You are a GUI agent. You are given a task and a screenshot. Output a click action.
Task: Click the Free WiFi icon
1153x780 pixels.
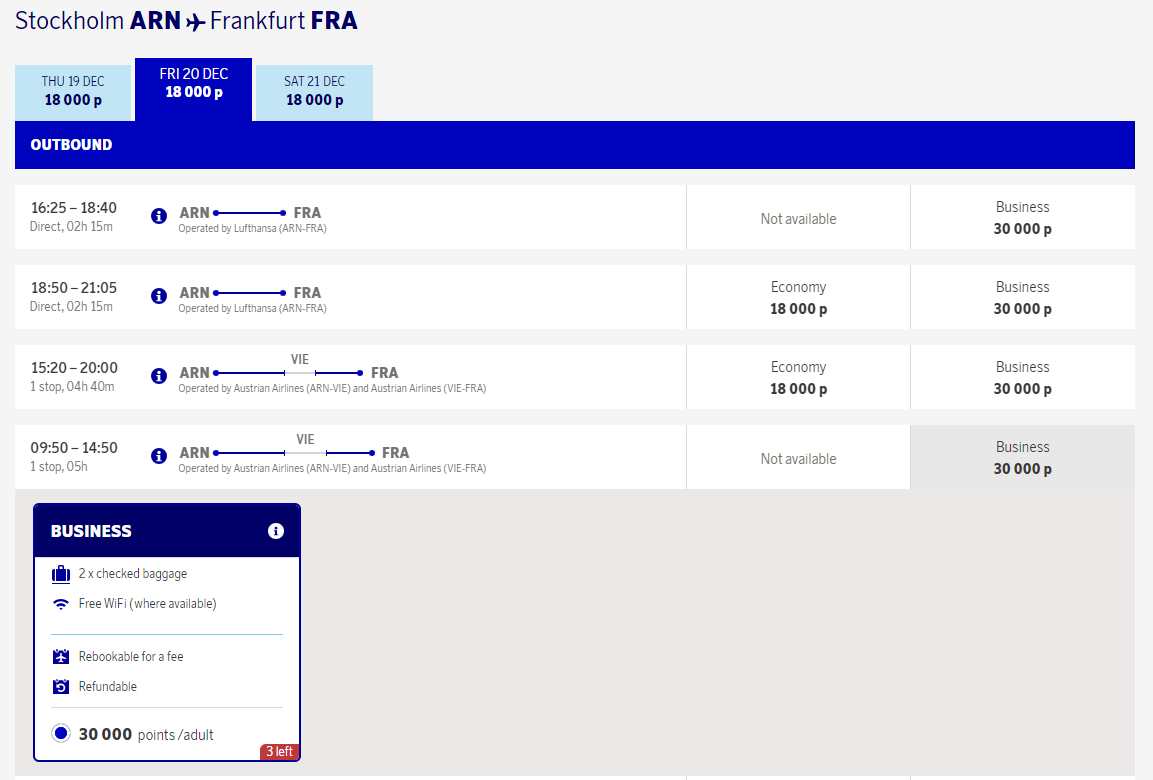pos(61,604)
